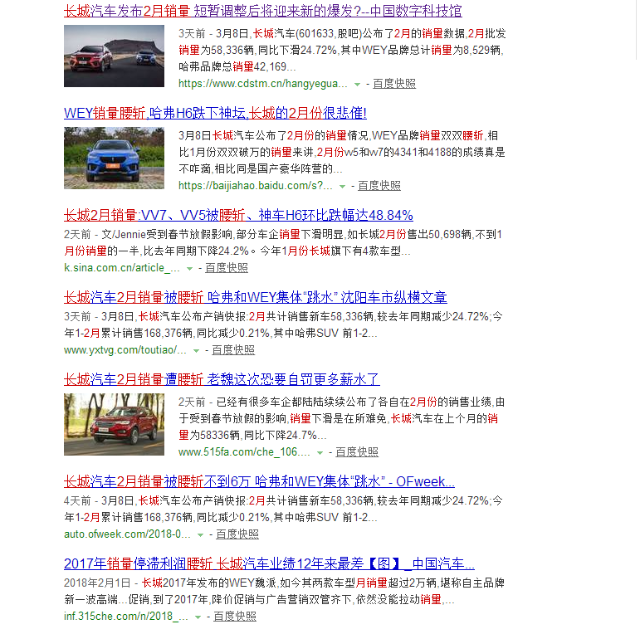Screen dimensions: 640x634
Task: Click snippet text mentioning w5和w7的4341和4188
Action: pyautogui.click(x=342, y=152)
